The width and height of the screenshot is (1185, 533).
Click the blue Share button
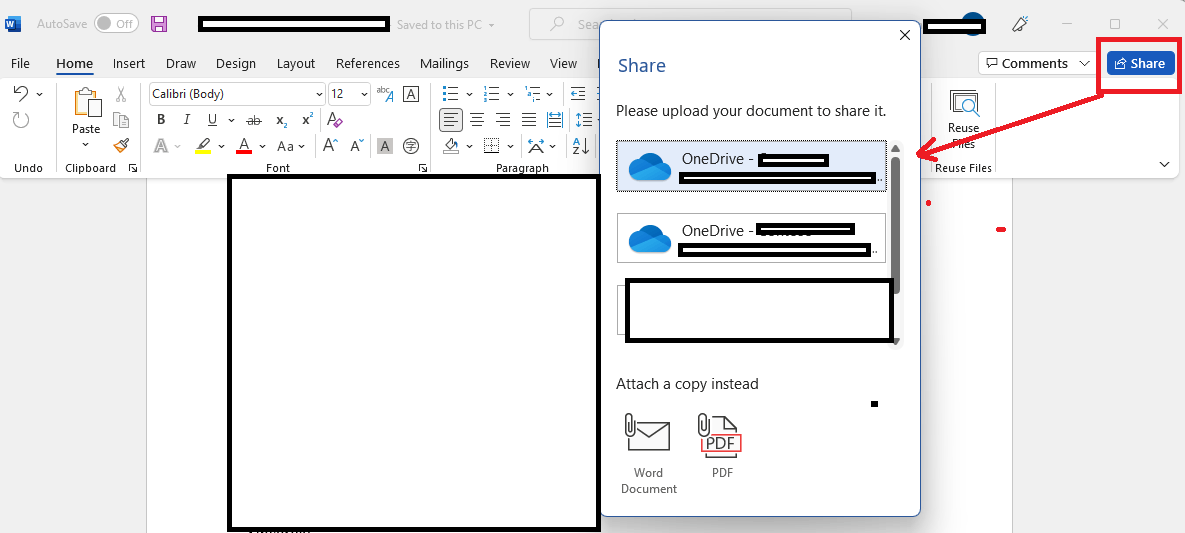point(1140,64)
